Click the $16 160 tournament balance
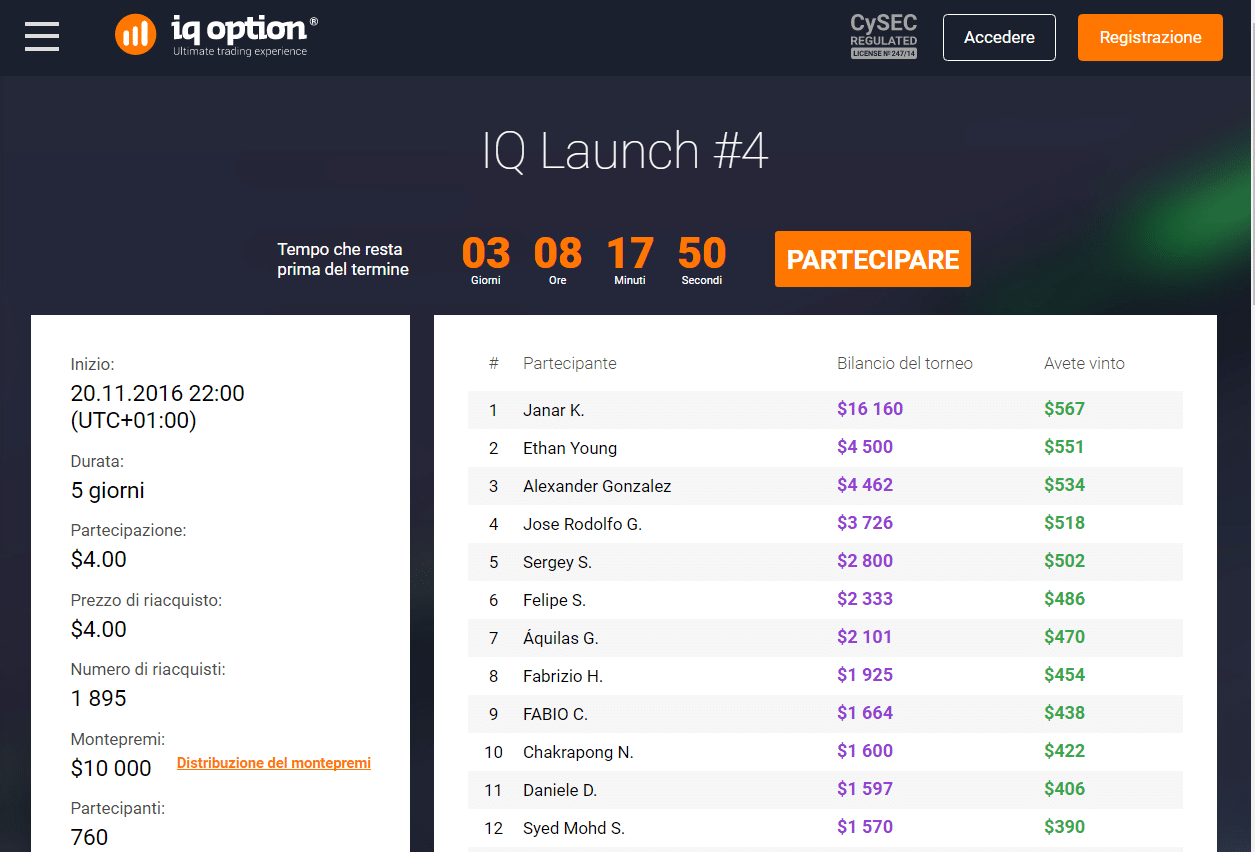The width and height of the screenshot is (1255, 852). [x=870, y=409]
